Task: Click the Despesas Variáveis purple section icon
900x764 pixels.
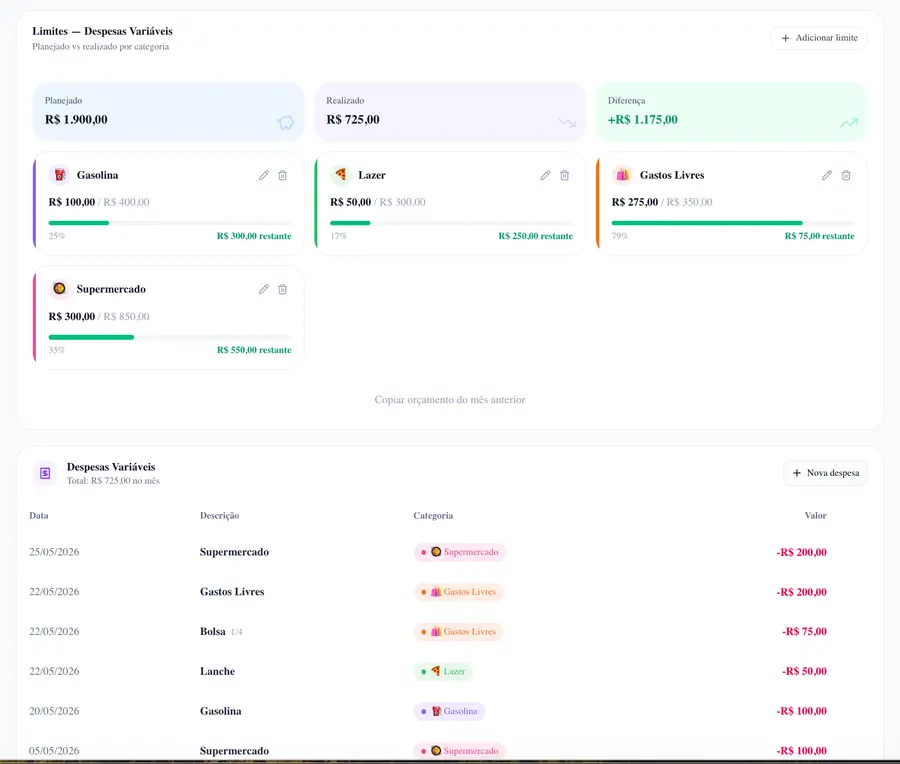Action: point(45,473)
